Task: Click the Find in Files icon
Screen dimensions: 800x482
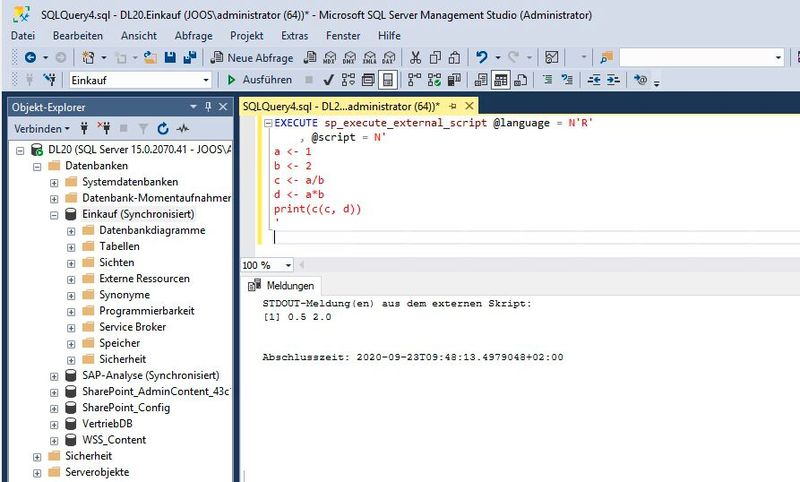Action: click(x=607, y=57)
